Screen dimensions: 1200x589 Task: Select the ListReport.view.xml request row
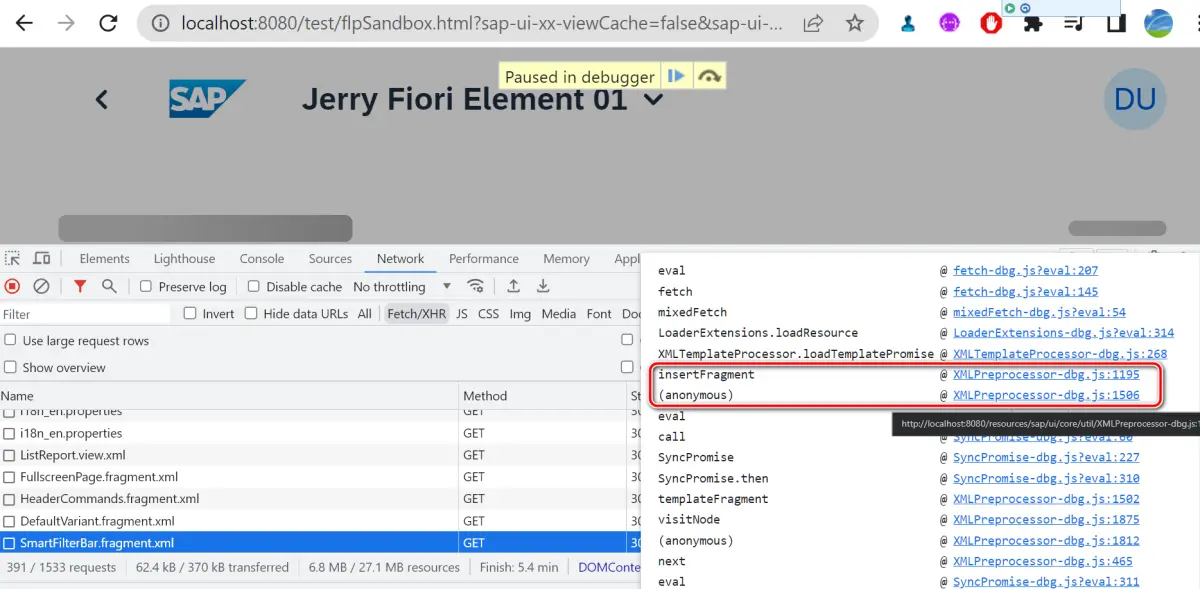(320, 455)
